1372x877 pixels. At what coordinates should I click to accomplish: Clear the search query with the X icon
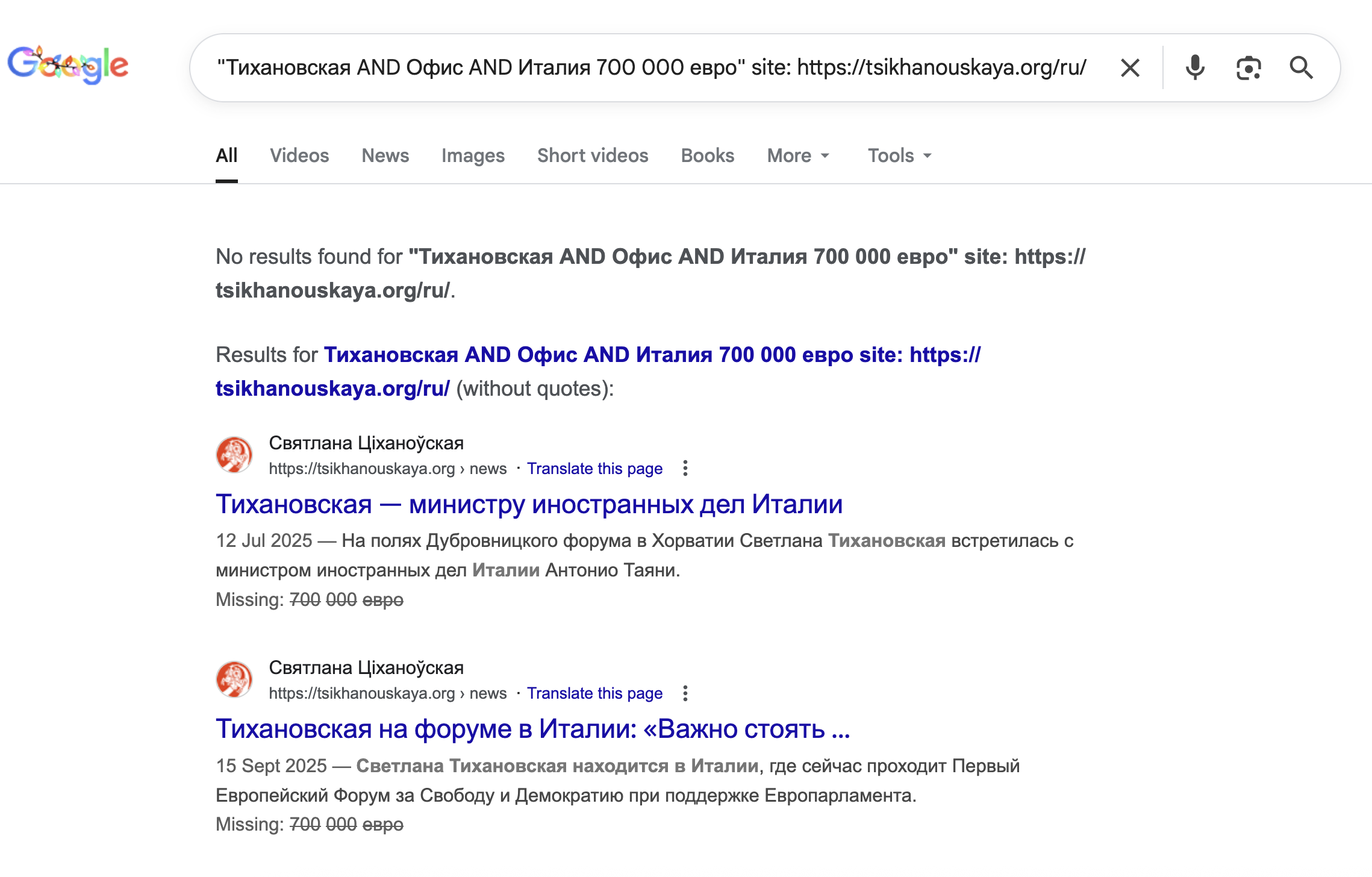(1130, 67)
